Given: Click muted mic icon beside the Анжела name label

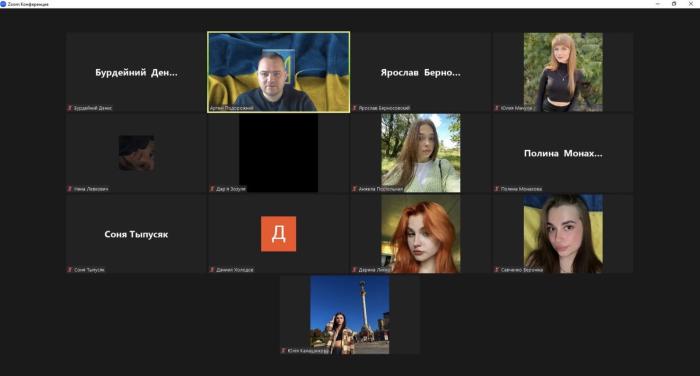Looking at the screenshot, I should coord(354,189).
